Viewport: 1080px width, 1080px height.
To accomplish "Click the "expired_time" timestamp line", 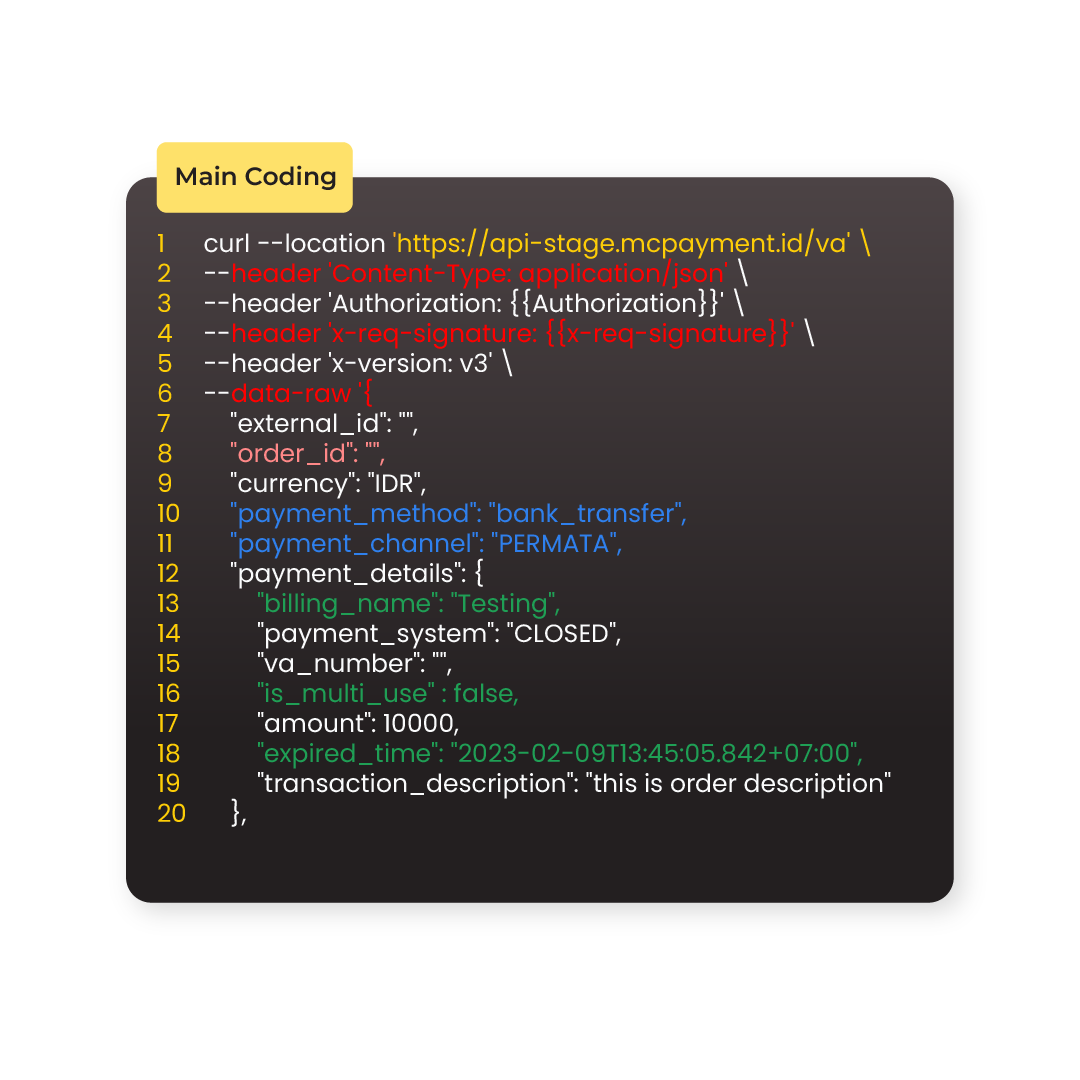I will 560,754.
